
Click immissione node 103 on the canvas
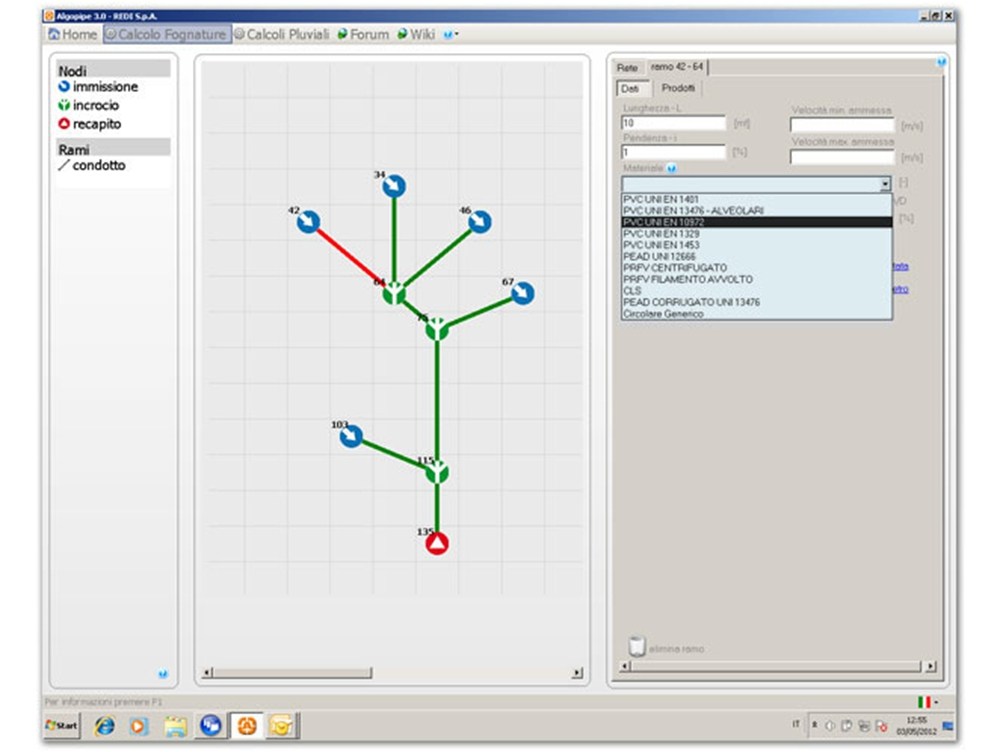point(350,436)
